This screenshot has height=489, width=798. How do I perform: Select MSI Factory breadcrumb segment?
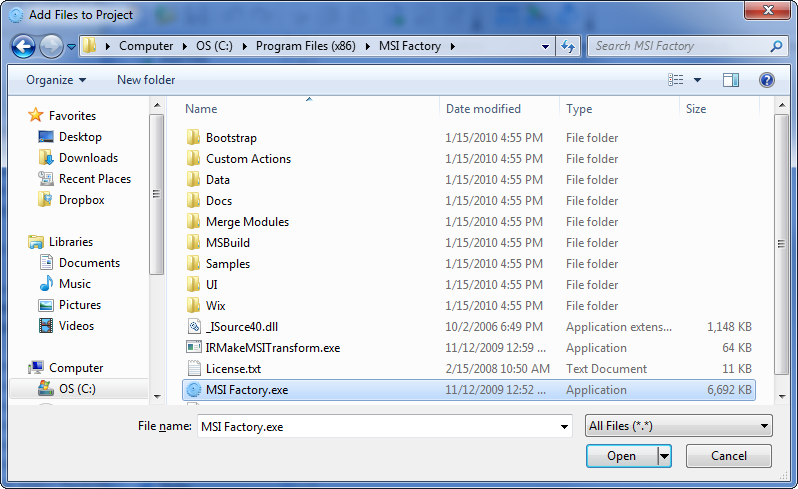click(410, 46)
